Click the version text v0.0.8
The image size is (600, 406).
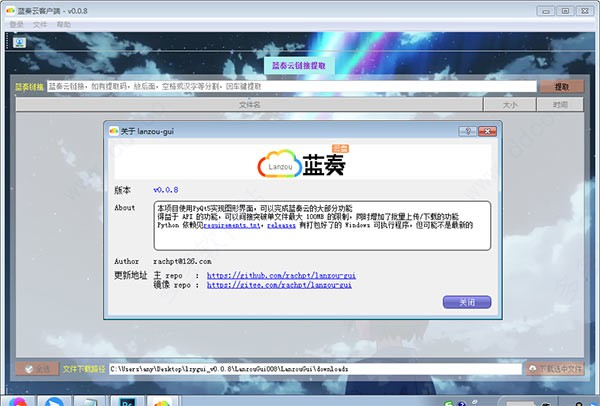pos(166,190)
